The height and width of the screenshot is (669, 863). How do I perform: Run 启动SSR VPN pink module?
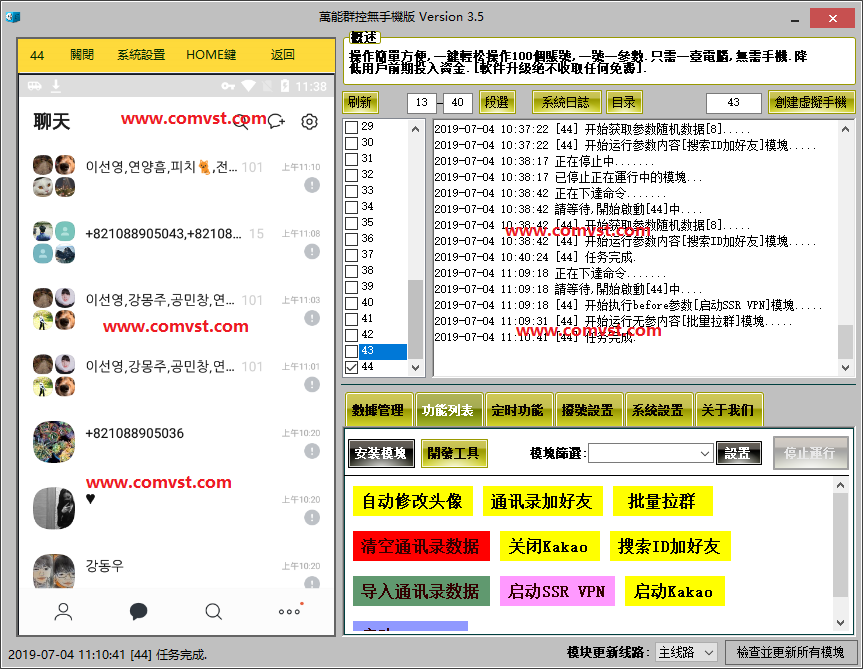click(556, 591)
